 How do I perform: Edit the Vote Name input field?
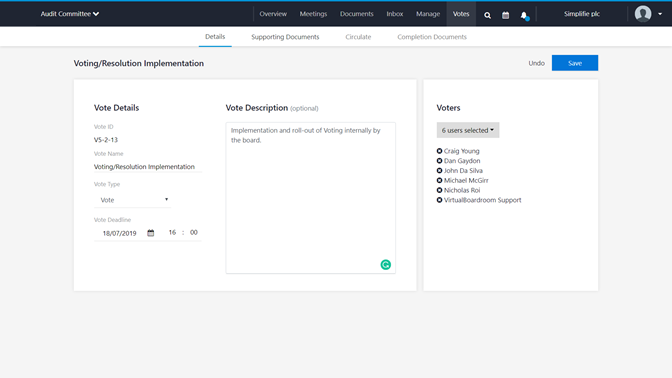tap(148, 167)
